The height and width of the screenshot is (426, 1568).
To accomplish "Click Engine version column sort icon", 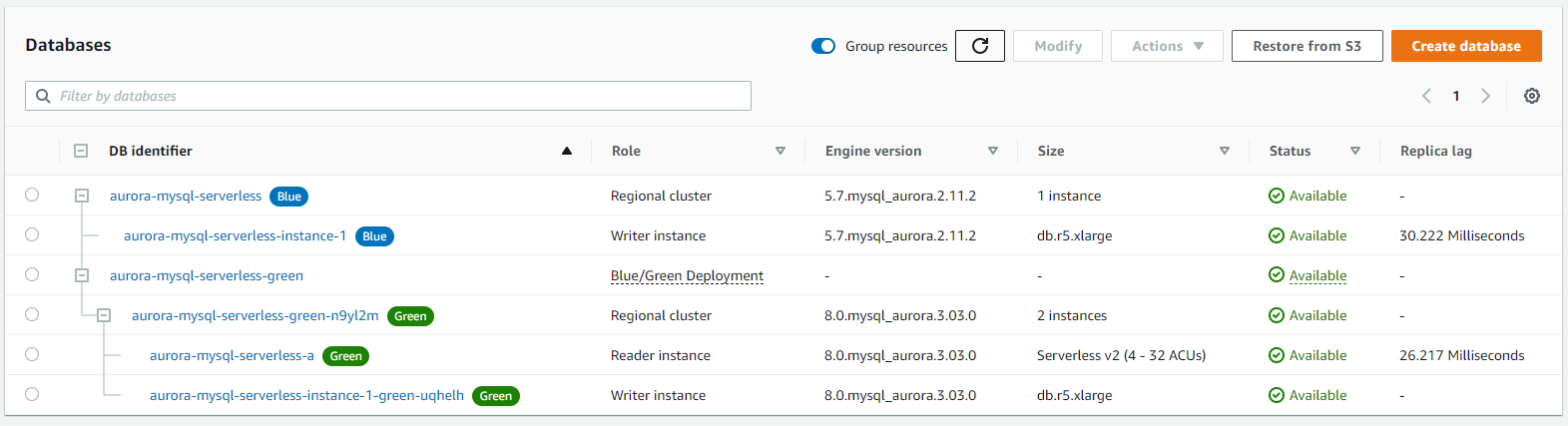I will 993,151.
